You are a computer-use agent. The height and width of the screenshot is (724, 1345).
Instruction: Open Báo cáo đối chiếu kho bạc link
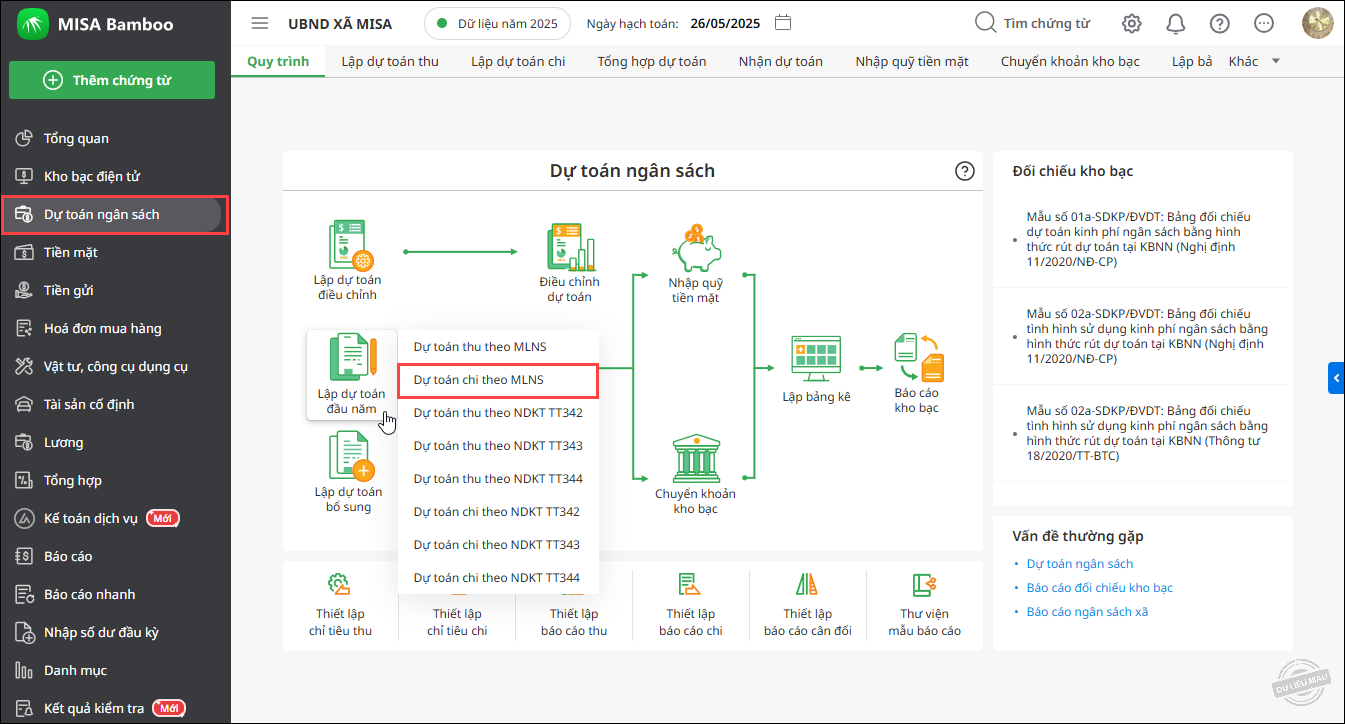click(1099, 588)
